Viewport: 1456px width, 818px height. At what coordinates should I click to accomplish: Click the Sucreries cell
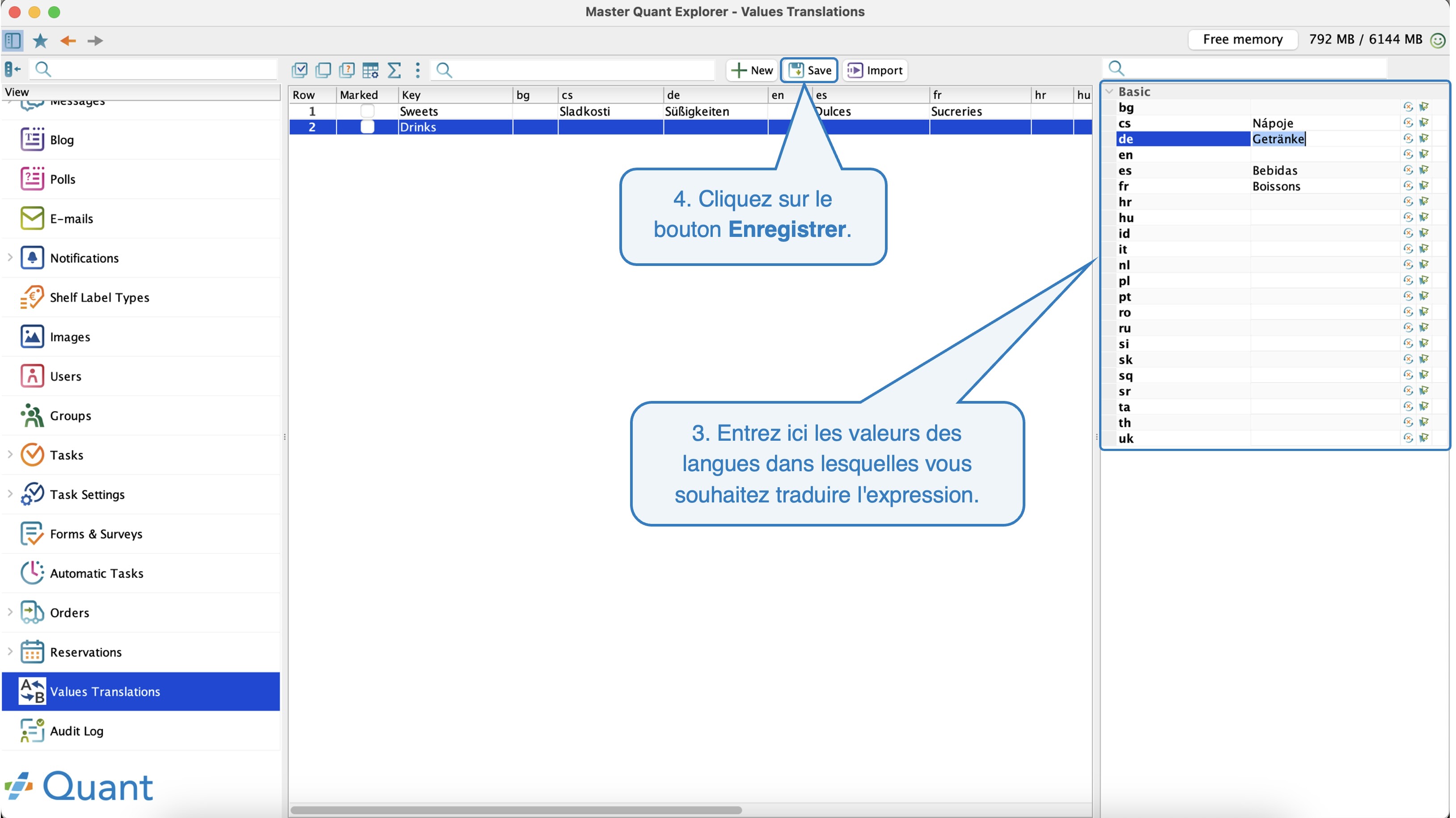pyautogui.click(x=980, y=111)
